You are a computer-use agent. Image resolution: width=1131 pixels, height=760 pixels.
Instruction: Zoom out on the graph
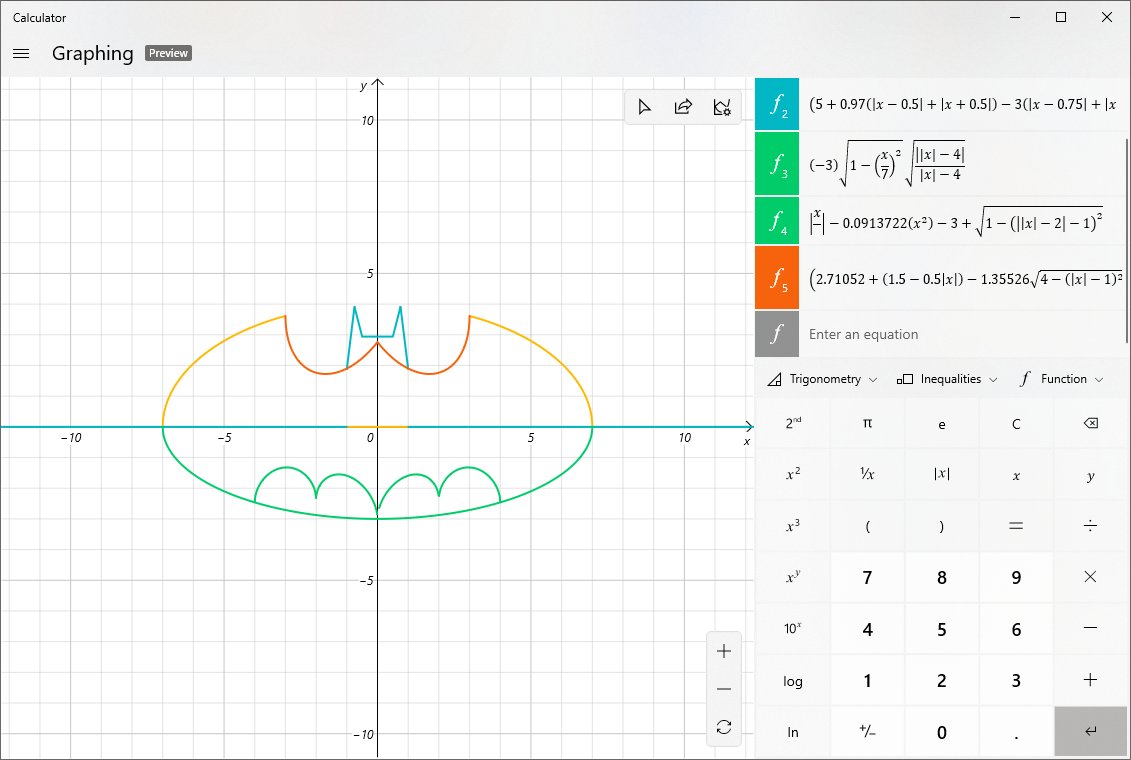pos(723,688)
